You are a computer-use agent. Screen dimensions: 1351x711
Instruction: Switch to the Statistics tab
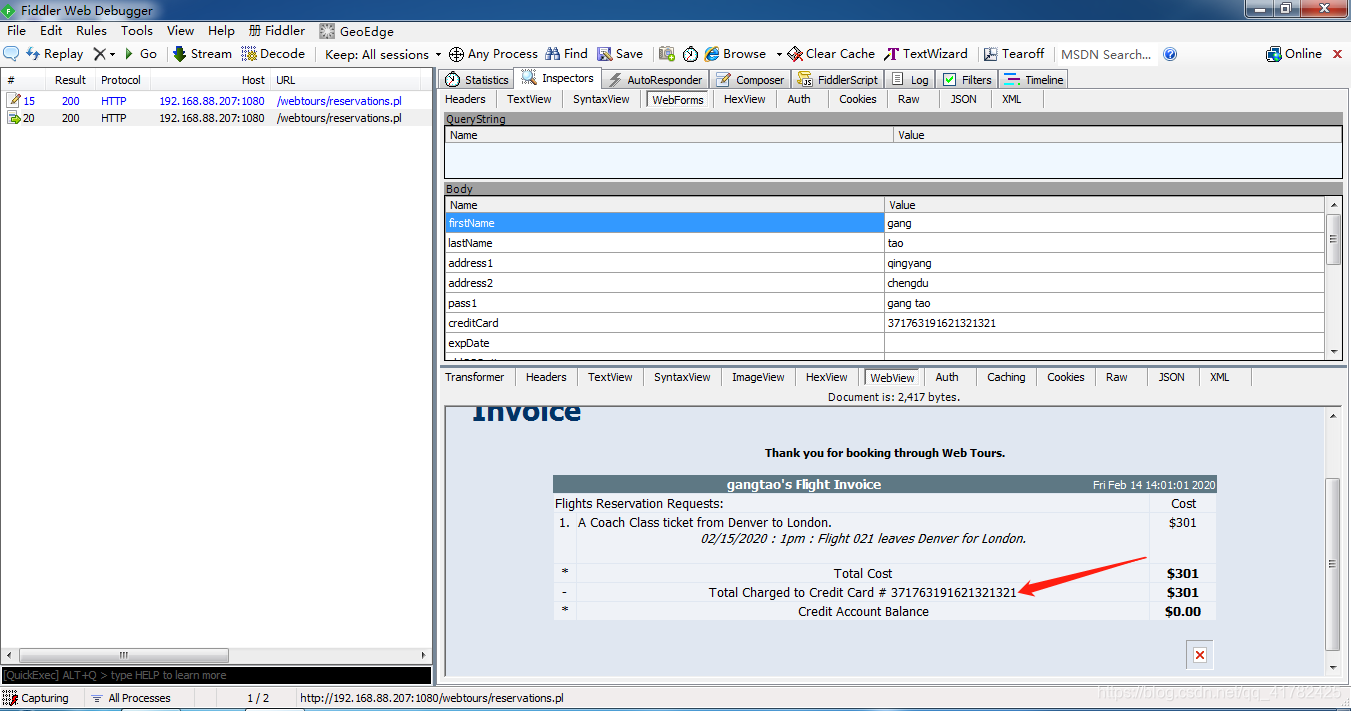(477, 79)
